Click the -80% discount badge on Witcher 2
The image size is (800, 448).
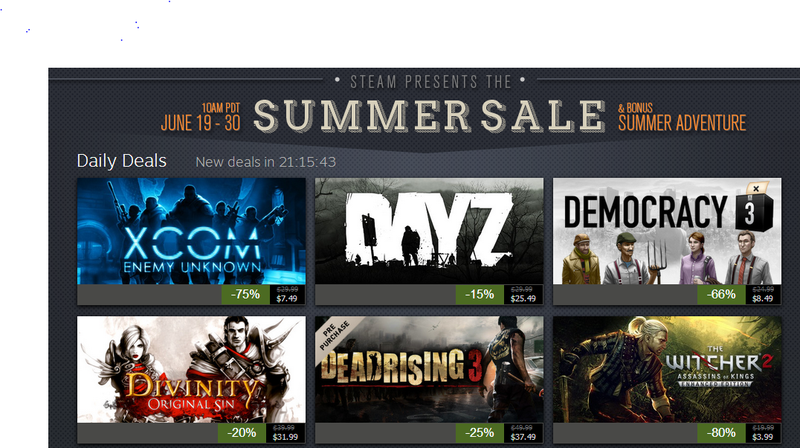[x=721, y=433]
